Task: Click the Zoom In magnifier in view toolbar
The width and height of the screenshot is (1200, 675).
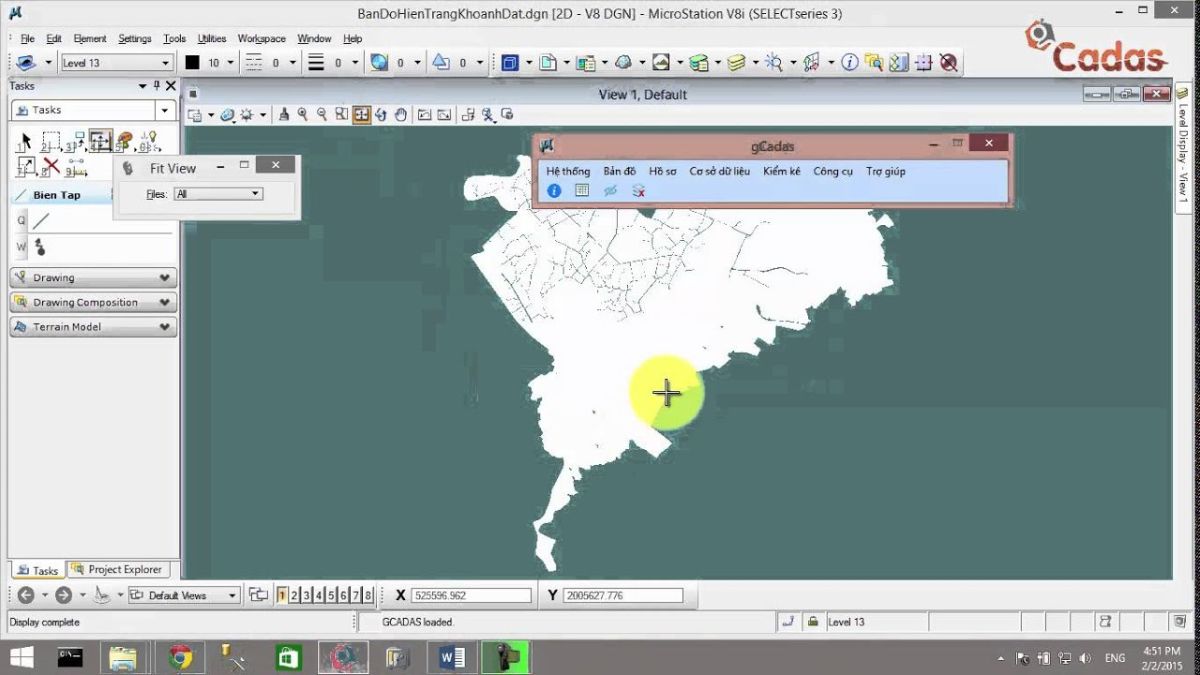Action: (302, 114)
